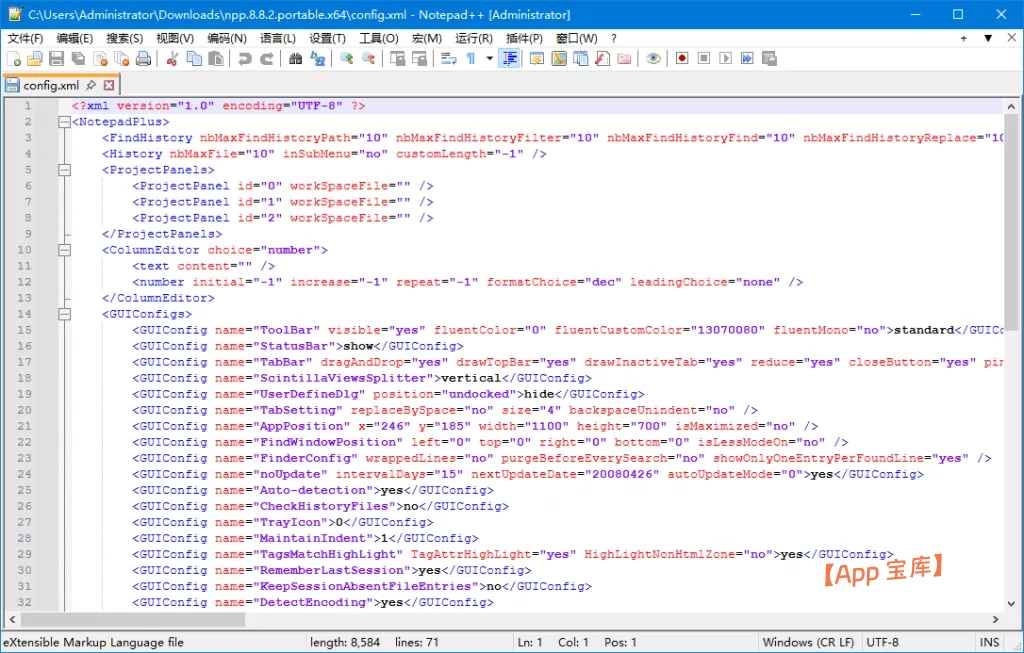Click the Print icon in toolbar
The height and width of the screenshot is (653, 1024).
144,59
